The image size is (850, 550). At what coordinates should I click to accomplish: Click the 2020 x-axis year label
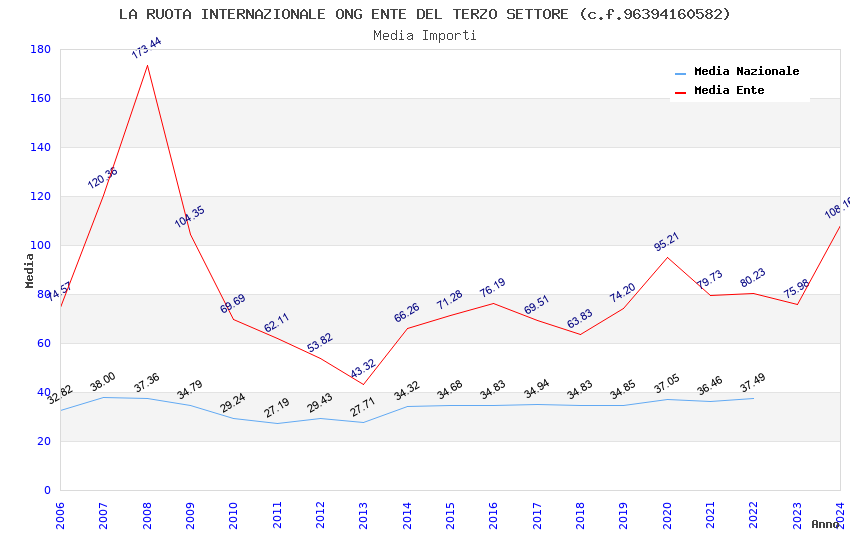(x=667, y=515)
